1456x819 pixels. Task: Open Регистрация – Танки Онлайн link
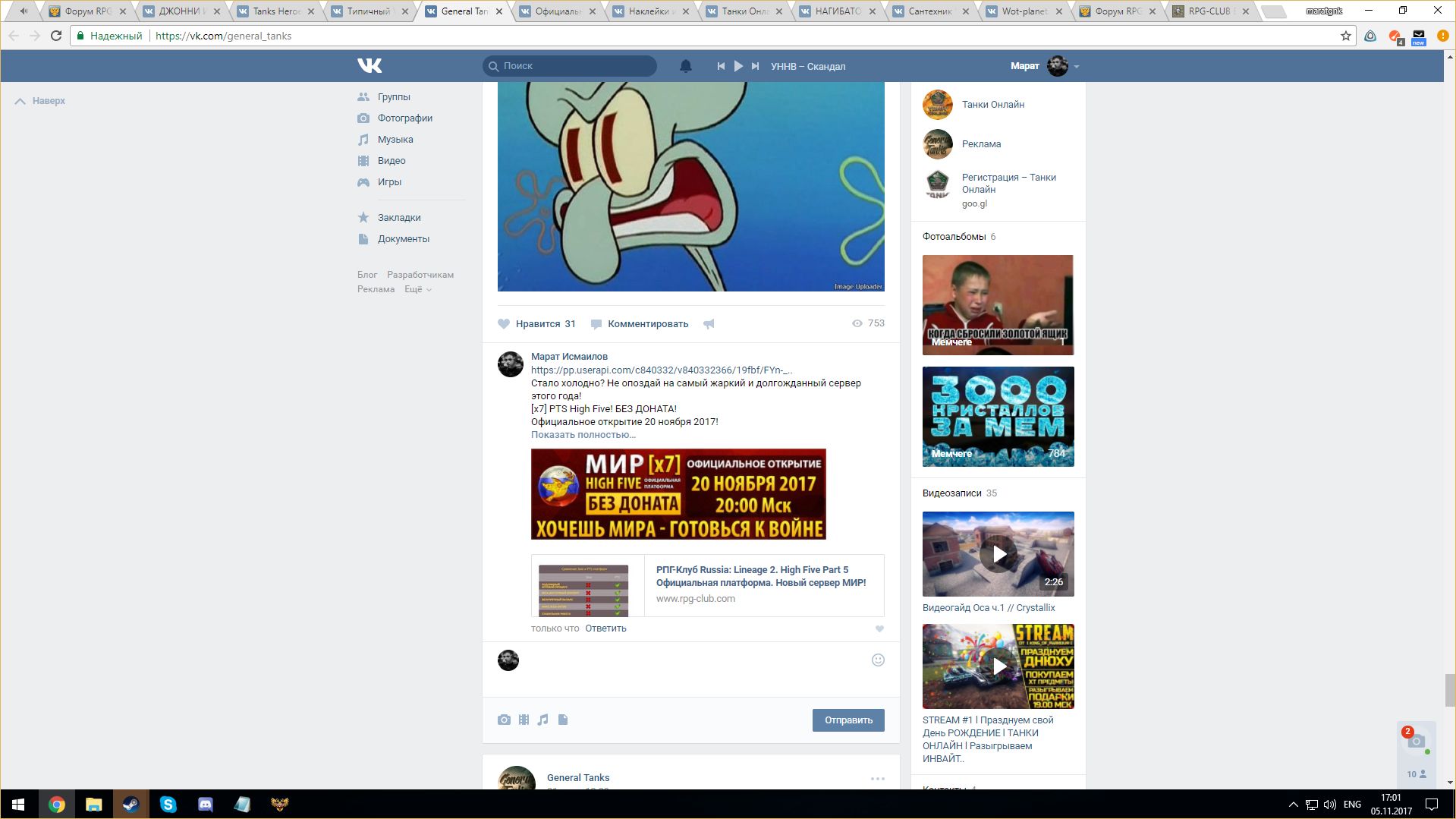(1008, 184)
